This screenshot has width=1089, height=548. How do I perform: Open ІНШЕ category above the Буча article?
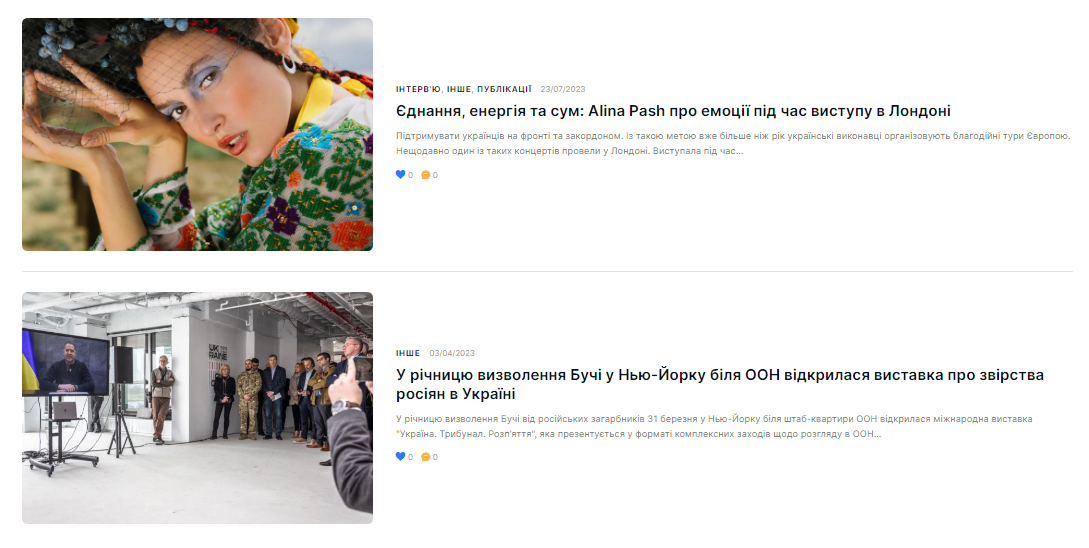pyautogui.click(x=408, y=353)
